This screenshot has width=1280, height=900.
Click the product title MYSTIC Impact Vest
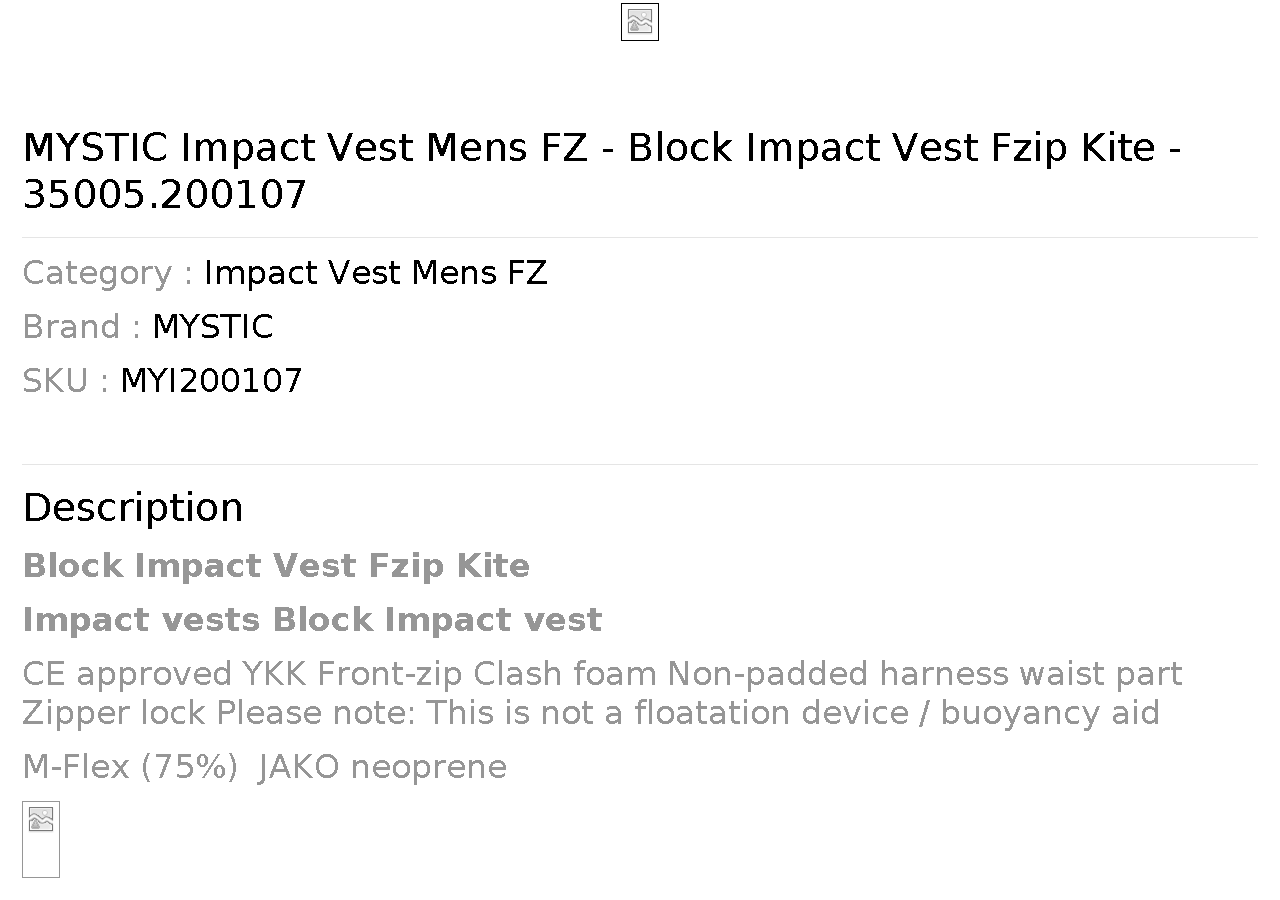tap(602, 170)
